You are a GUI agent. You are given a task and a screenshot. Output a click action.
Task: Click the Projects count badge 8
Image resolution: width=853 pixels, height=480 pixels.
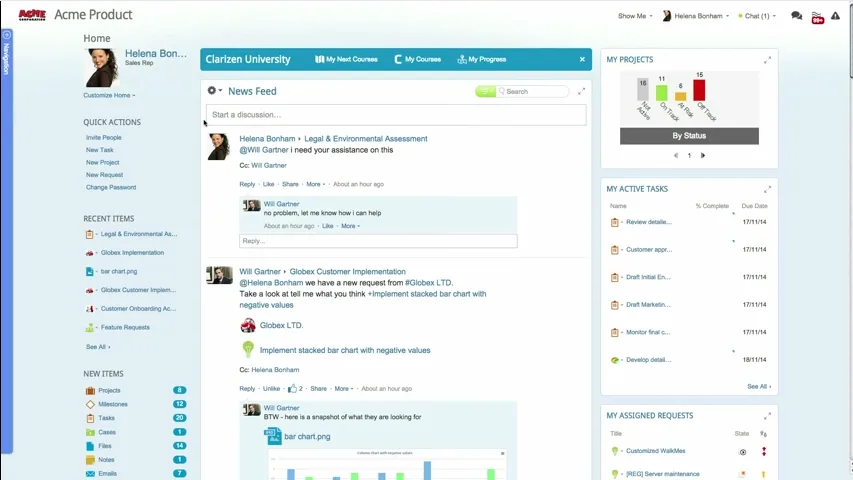[180, 390]
